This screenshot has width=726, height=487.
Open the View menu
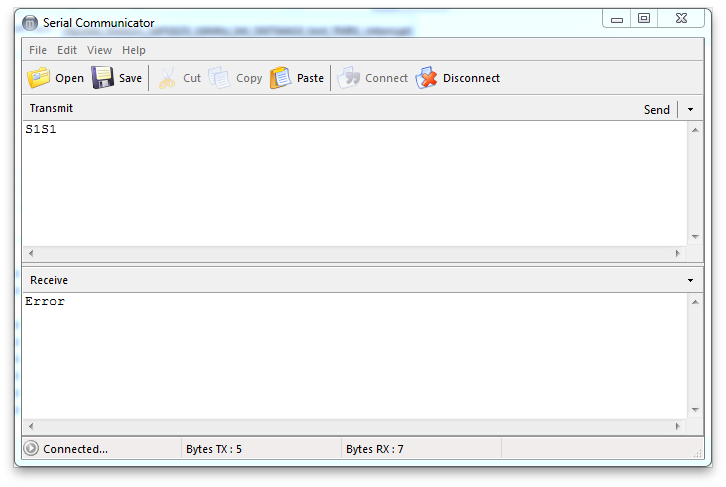(x=99, y=50)
